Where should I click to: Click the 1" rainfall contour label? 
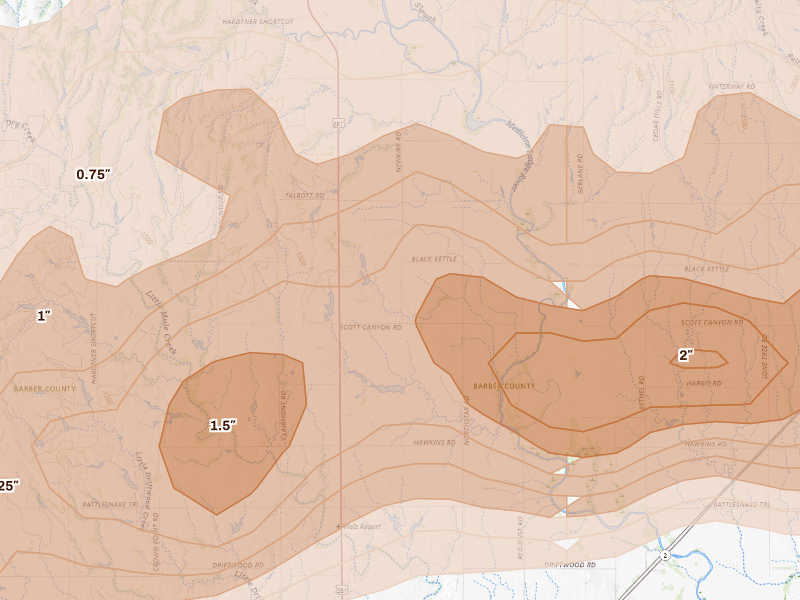(x=44, y=316)
